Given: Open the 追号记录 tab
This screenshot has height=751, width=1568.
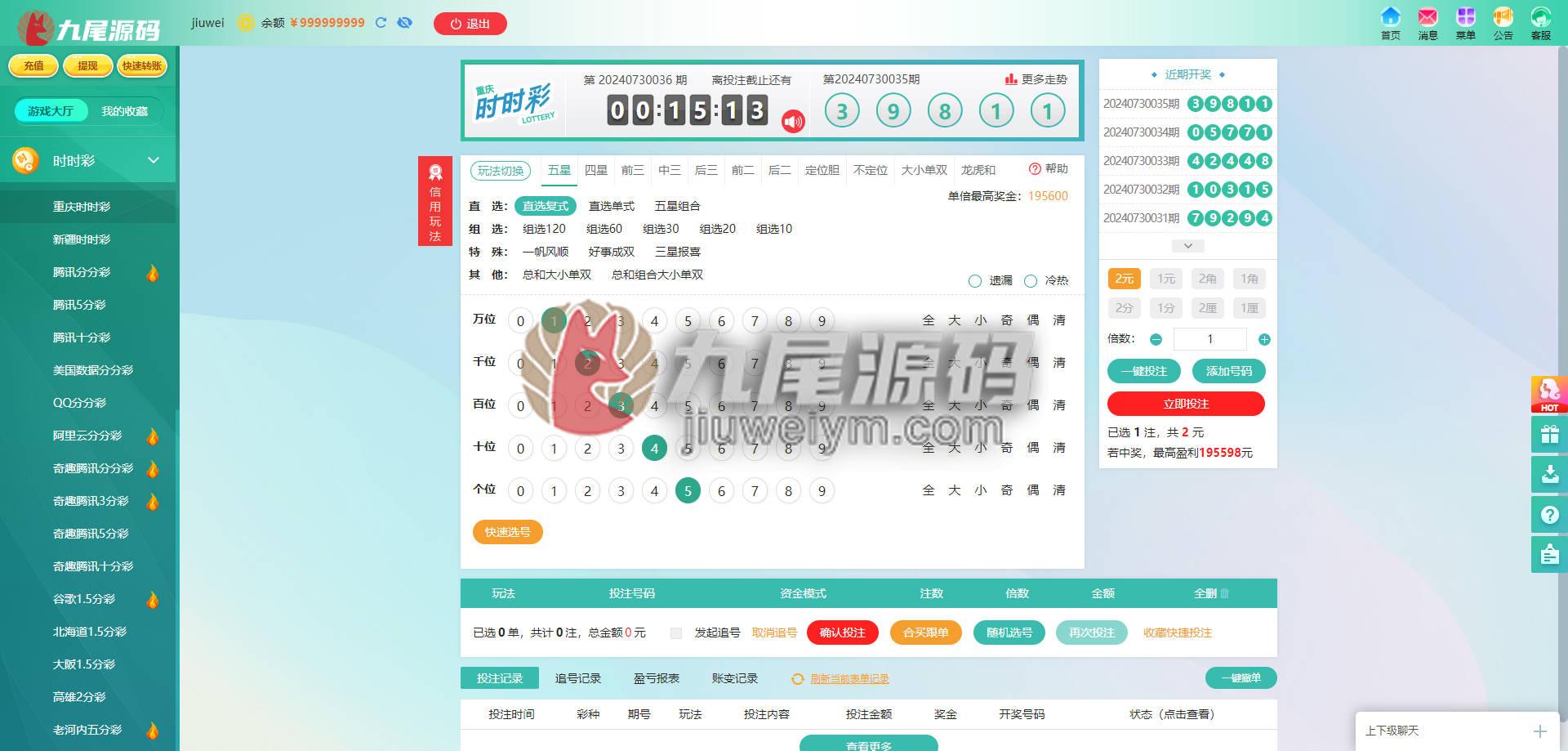Looking at the screenshot, I should 578,678.
